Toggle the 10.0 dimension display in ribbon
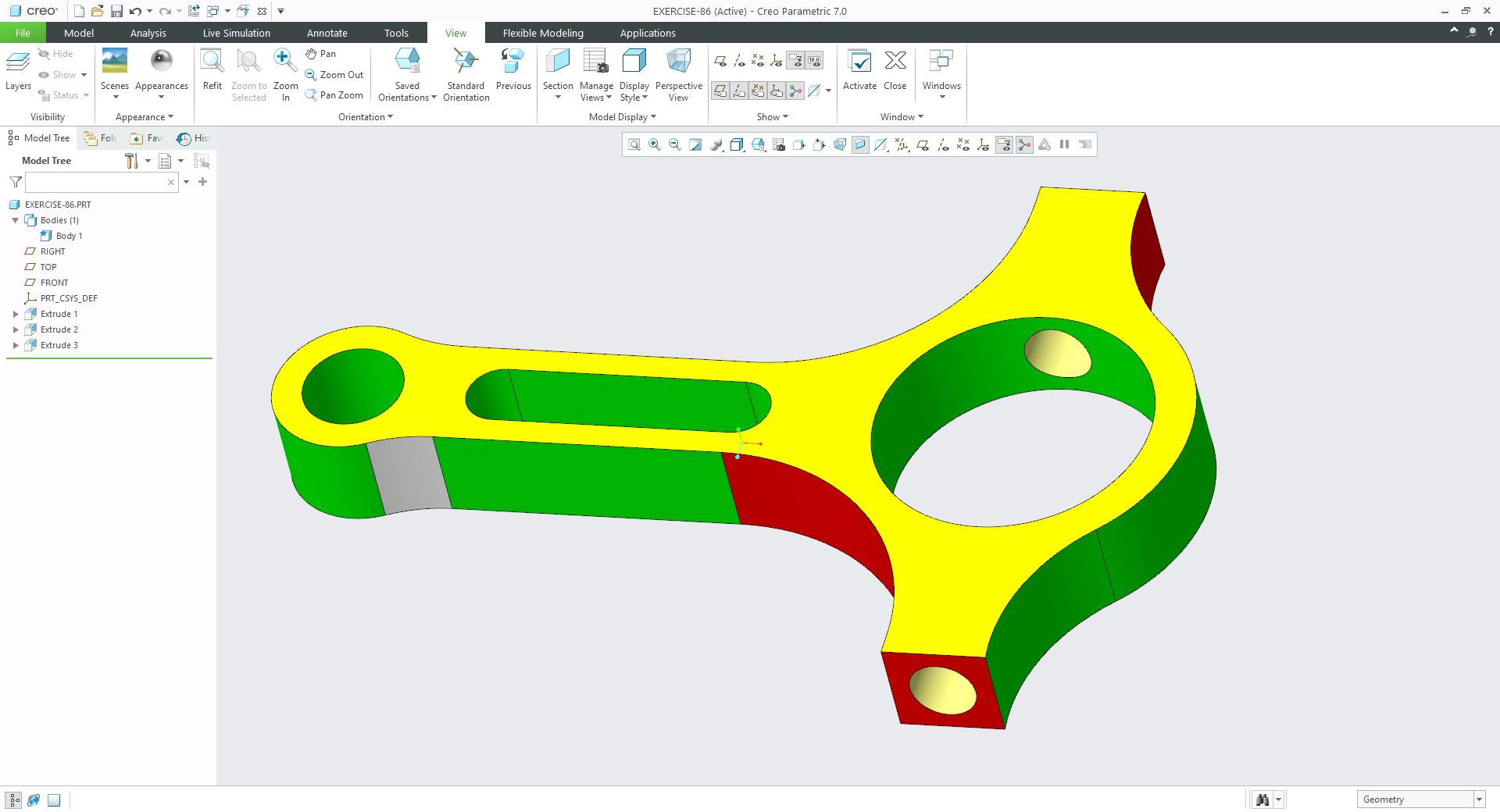This screenshot has height=812, width=1500. point(814,61)
